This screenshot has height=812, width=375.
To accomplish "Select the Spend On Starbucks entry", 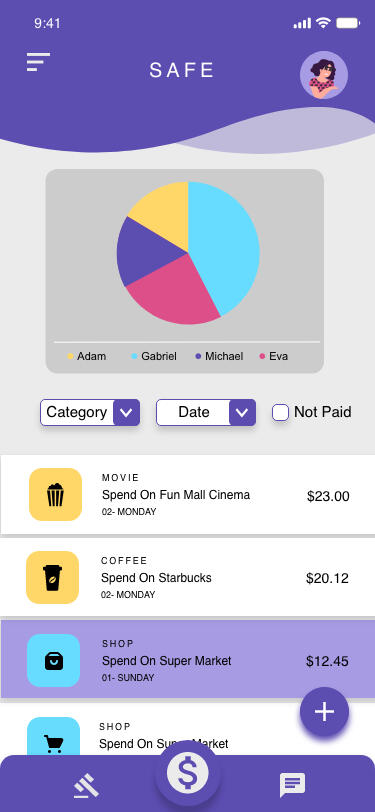I will click(188, 577).
